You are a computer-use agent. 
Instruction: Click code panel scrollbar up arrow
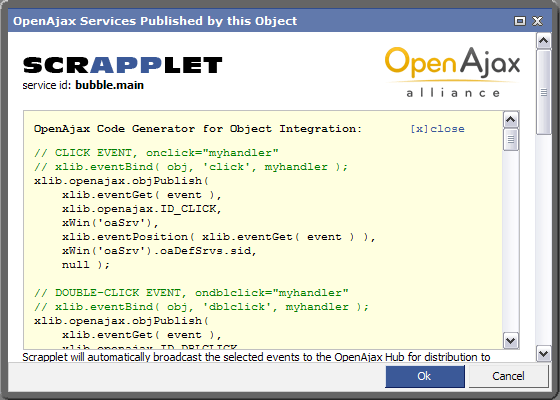click(511, 120)
